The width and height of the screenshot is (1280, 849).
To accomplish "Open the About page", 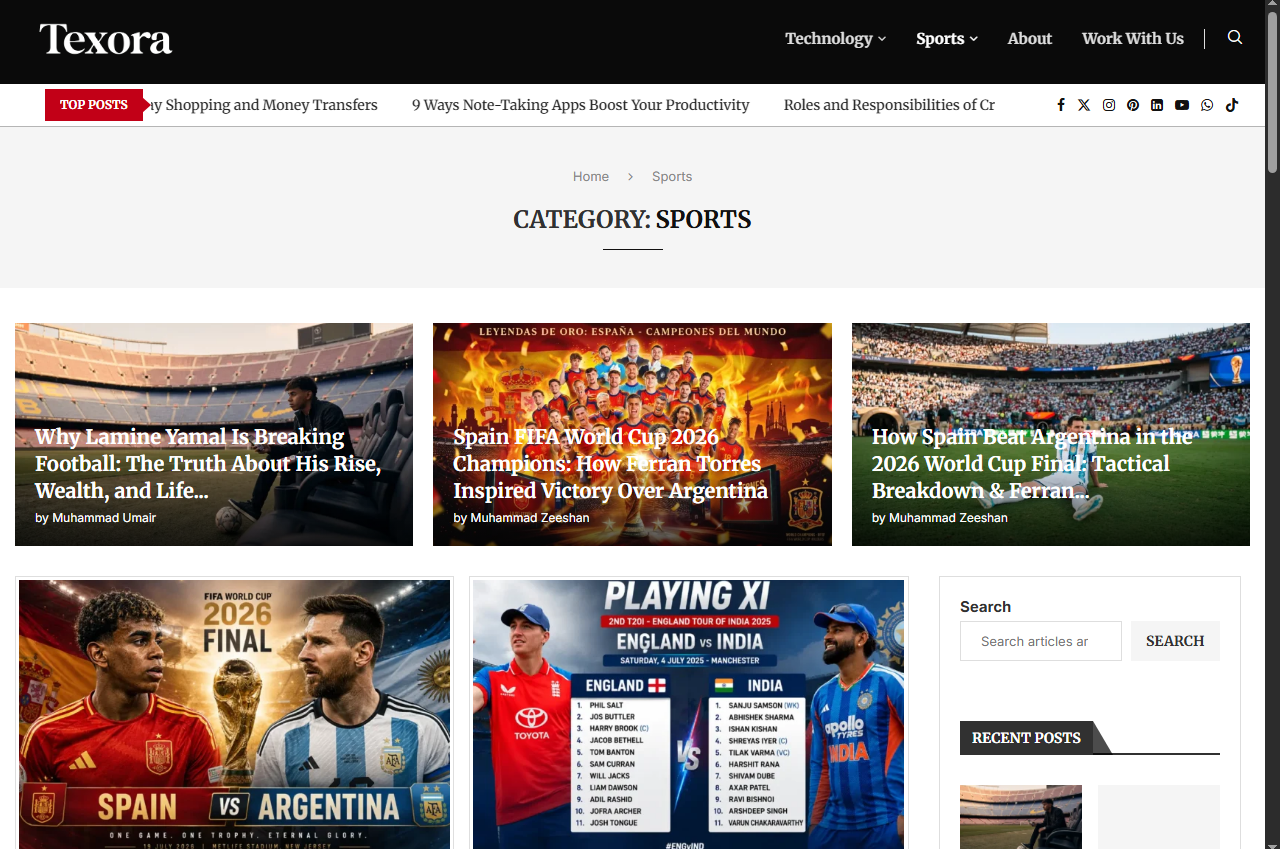I will (x=1030, y=39).
